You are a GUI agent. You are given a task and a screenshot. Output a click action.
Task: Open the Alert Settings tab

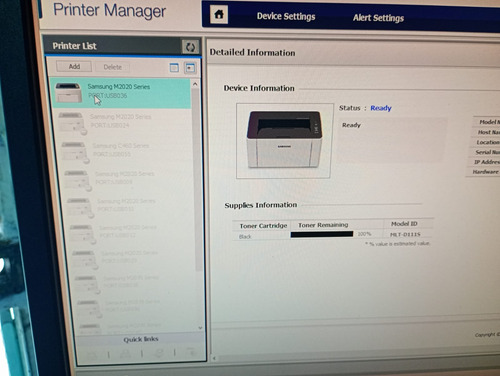378,18
